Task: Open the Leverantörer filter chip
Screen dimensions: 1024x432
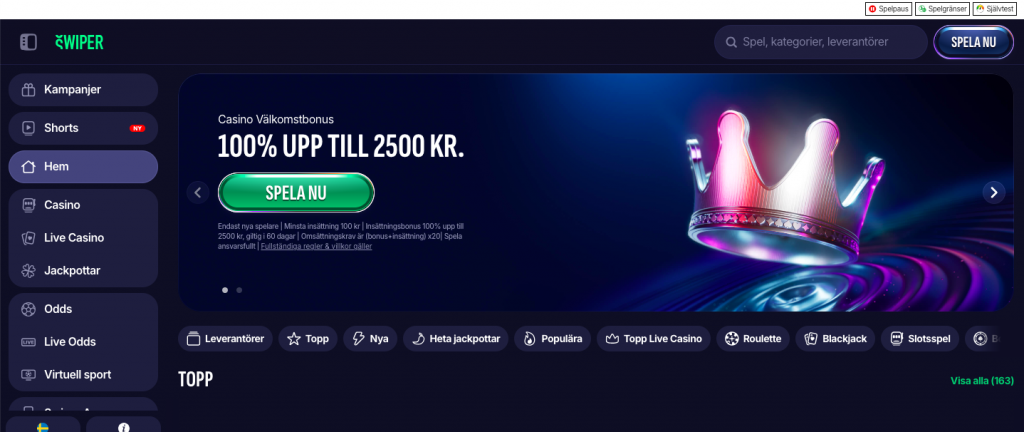Action: (225, 339)
